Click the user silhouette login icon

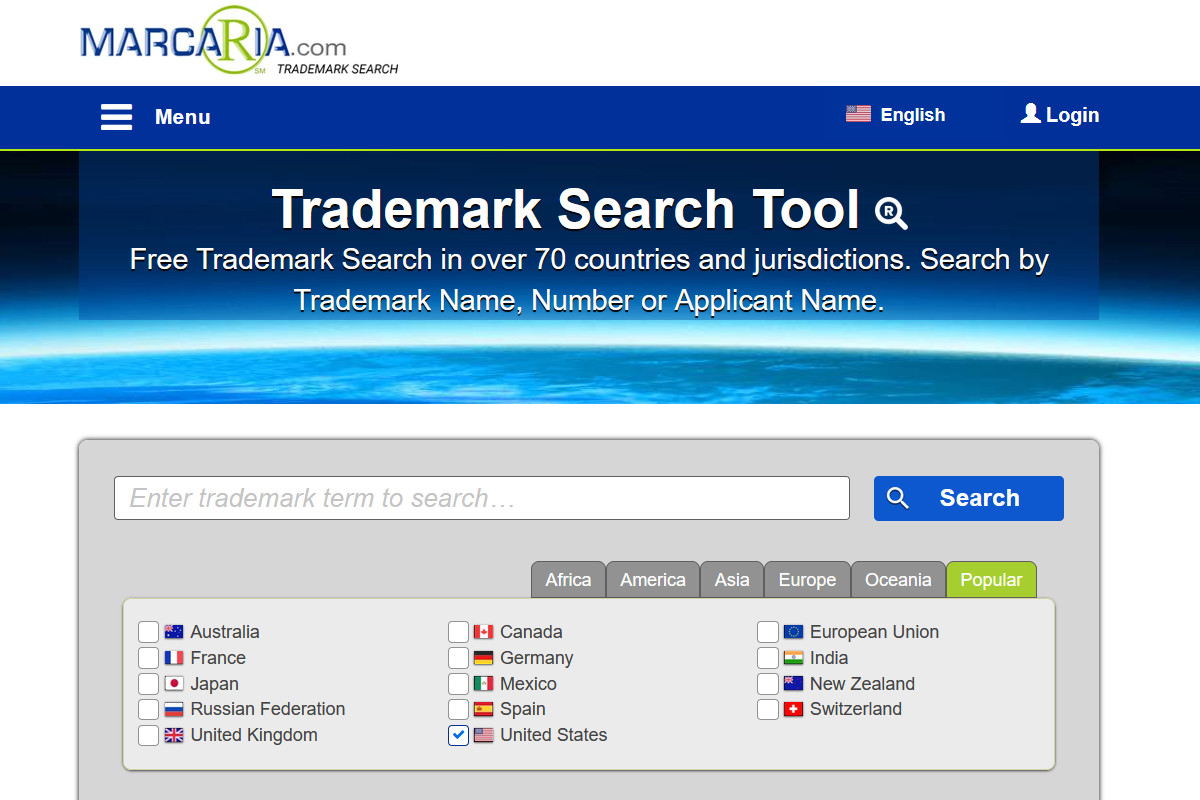(x=1031, y=114)
